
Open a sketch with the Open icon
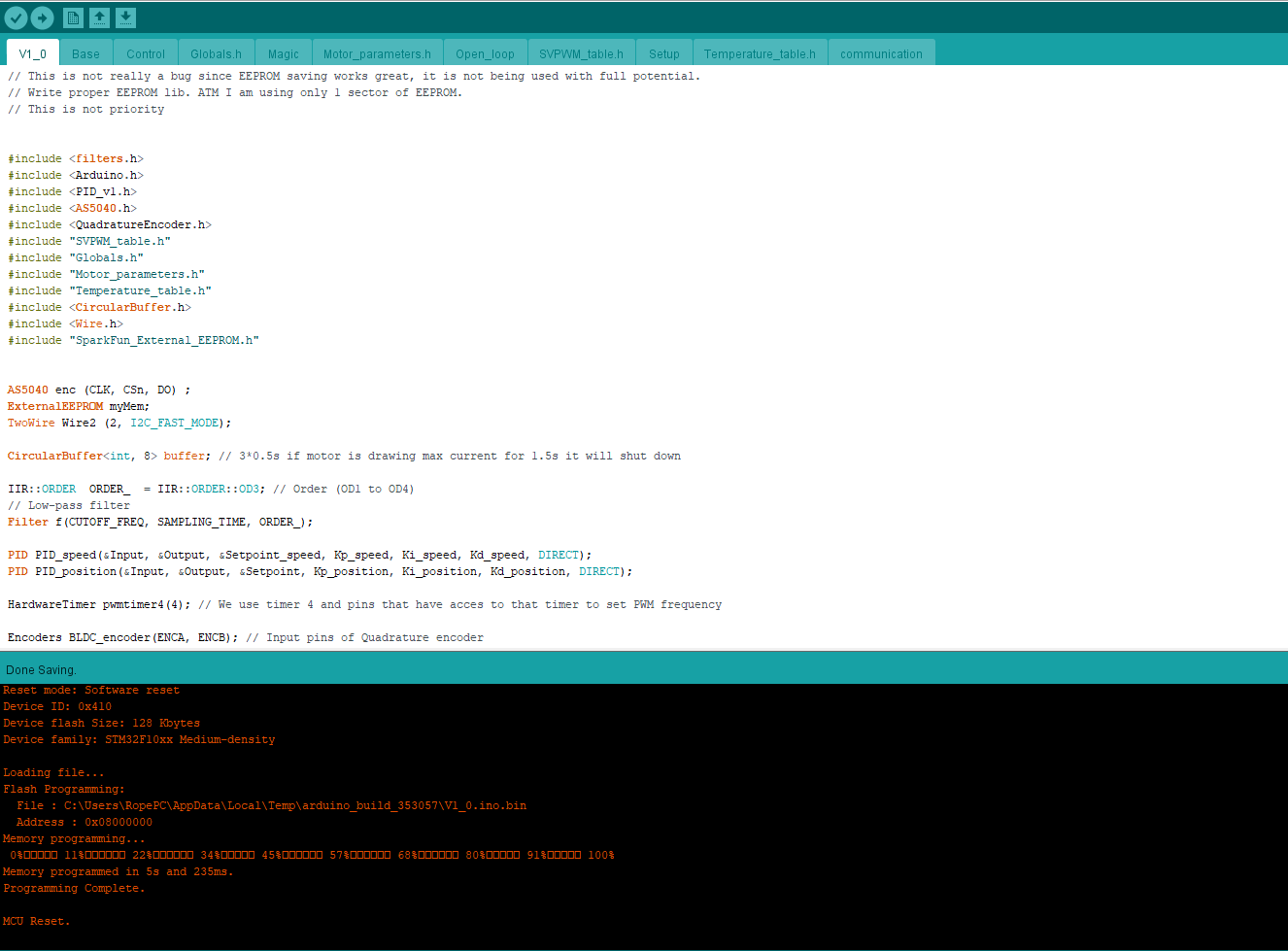click(99, 17)
